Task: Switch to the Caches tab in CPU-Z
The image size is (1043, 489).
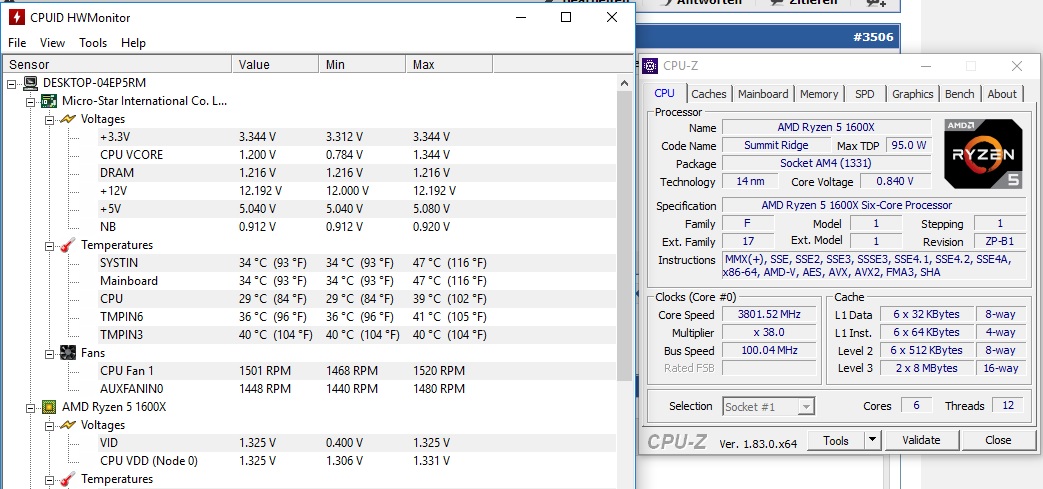Action: (708, 94)
